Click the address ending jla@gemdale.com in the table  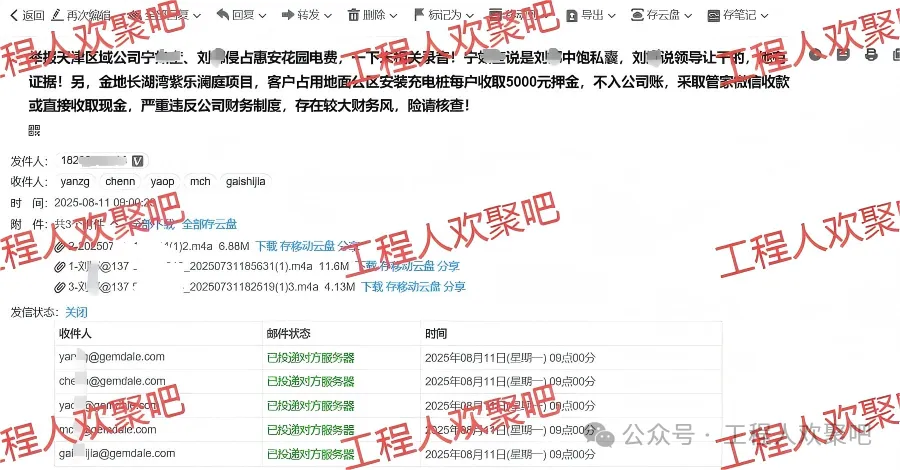coord(117,453)
